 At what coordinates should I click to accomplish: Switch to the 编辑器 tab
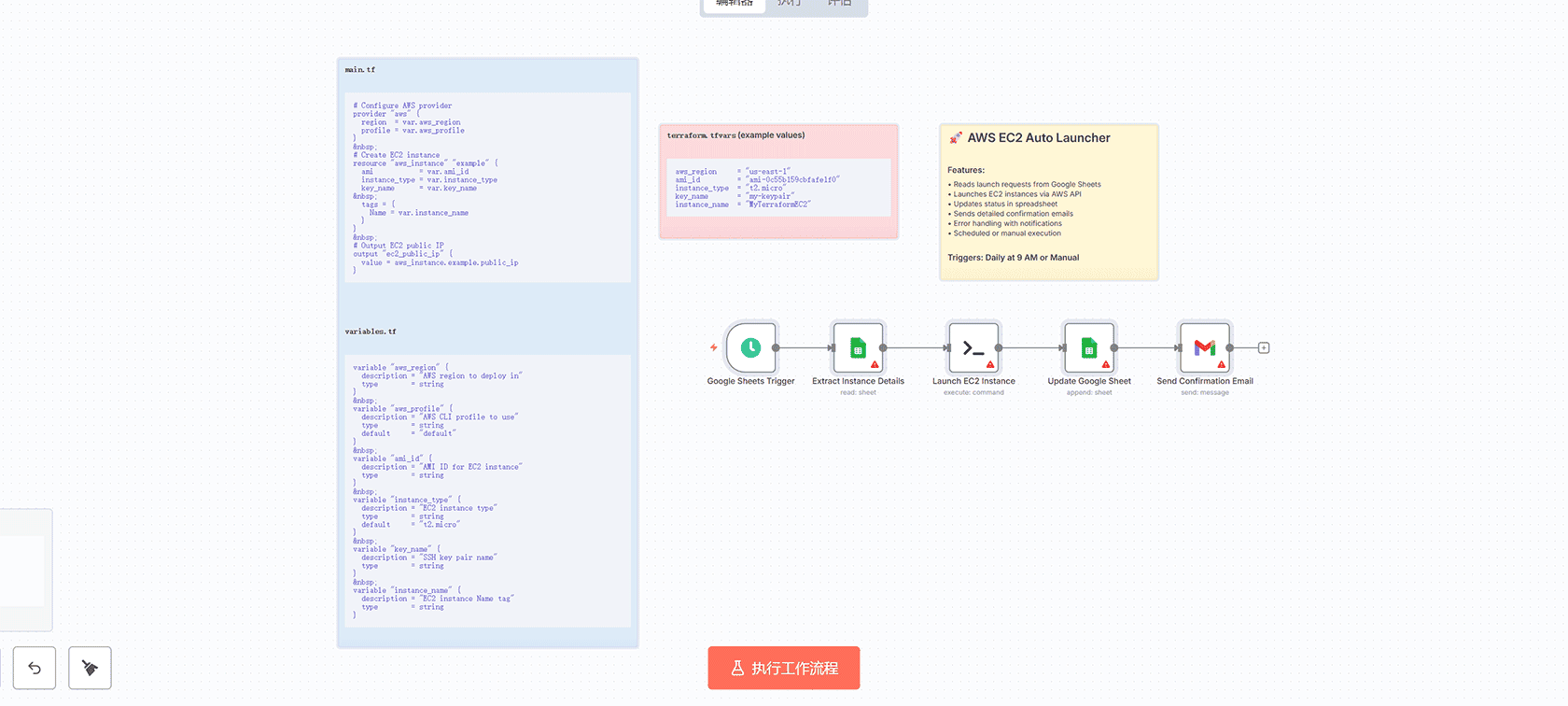734,5
